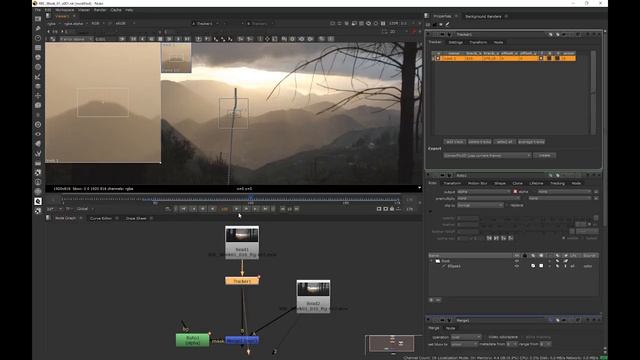This screenshot has width=640, height=360.
Task: Open the viewer channel rgba dropdown
Action: tap(53, 24)
